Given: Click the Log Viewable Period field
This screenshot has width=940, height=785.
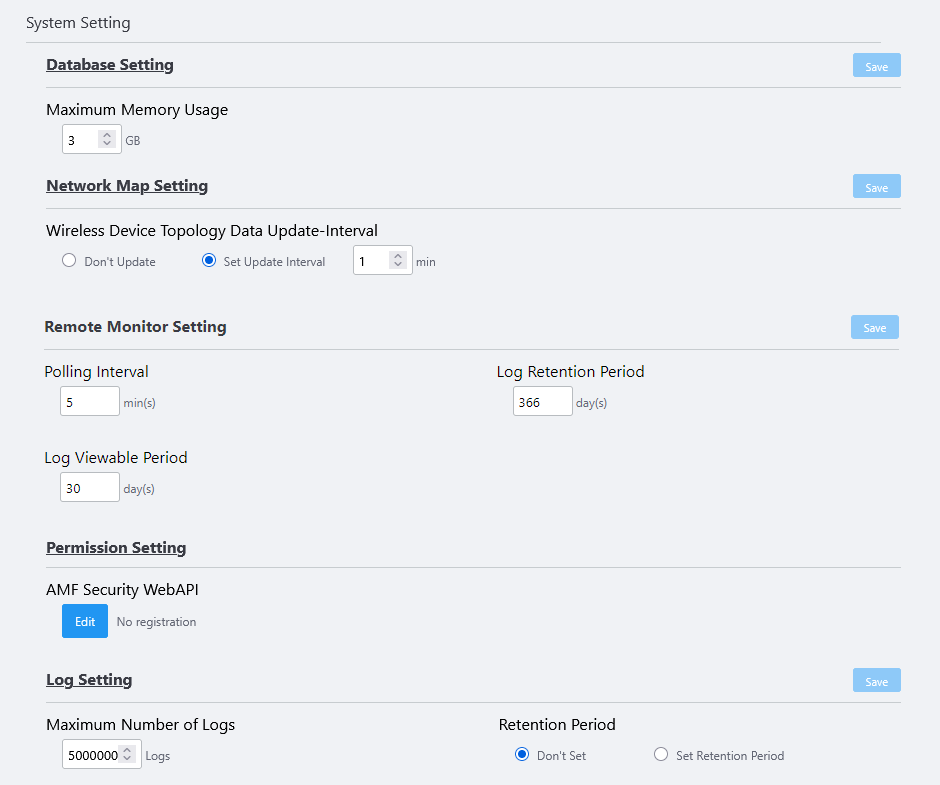Looking at the screenshot, I should (90, 488).
